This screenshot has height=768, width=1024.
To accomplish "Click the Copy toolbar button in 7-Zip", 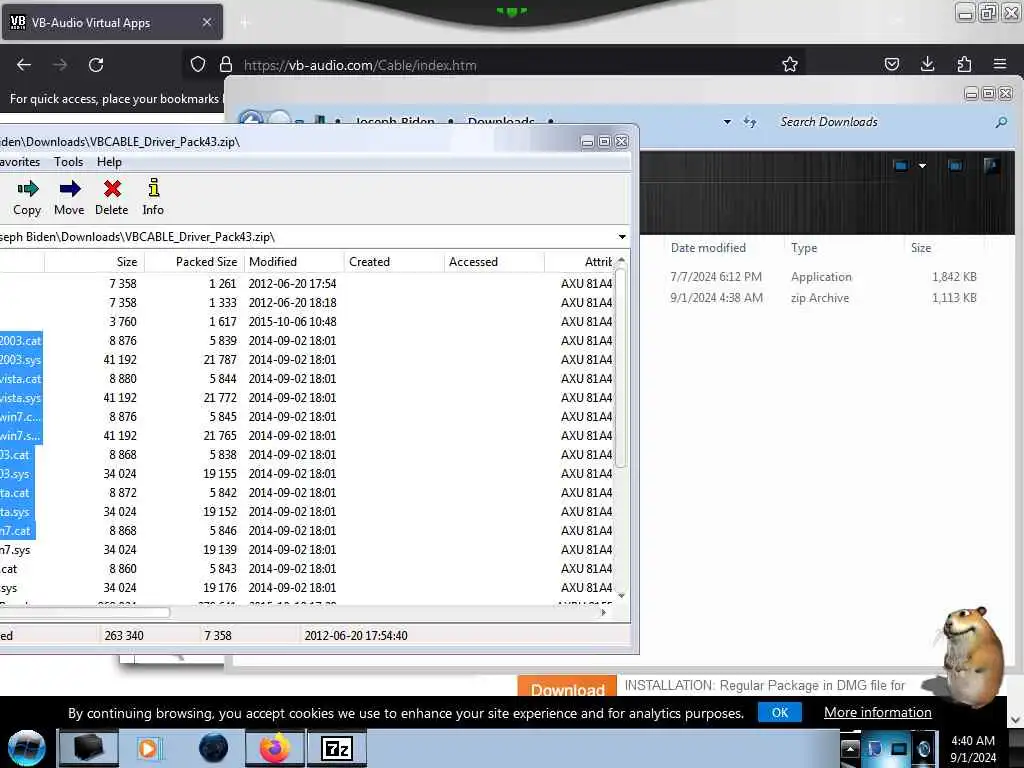I will (x=27, y=197).
